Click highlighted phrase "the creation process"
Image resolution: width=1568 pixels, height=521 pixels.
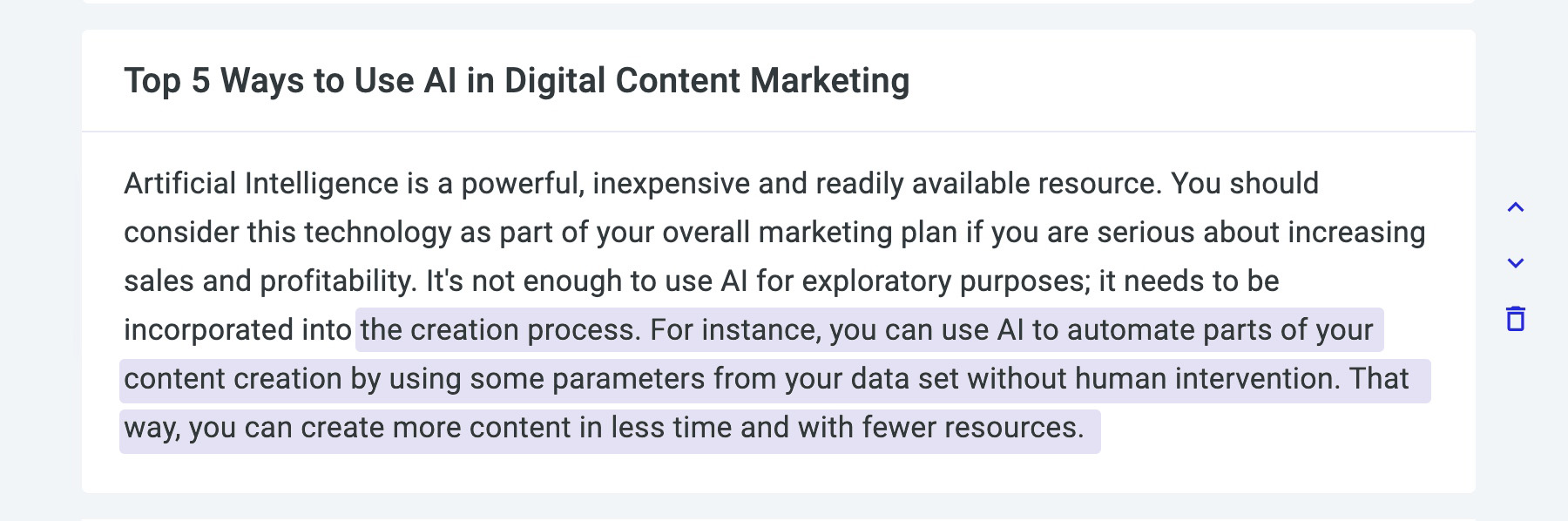497,330
